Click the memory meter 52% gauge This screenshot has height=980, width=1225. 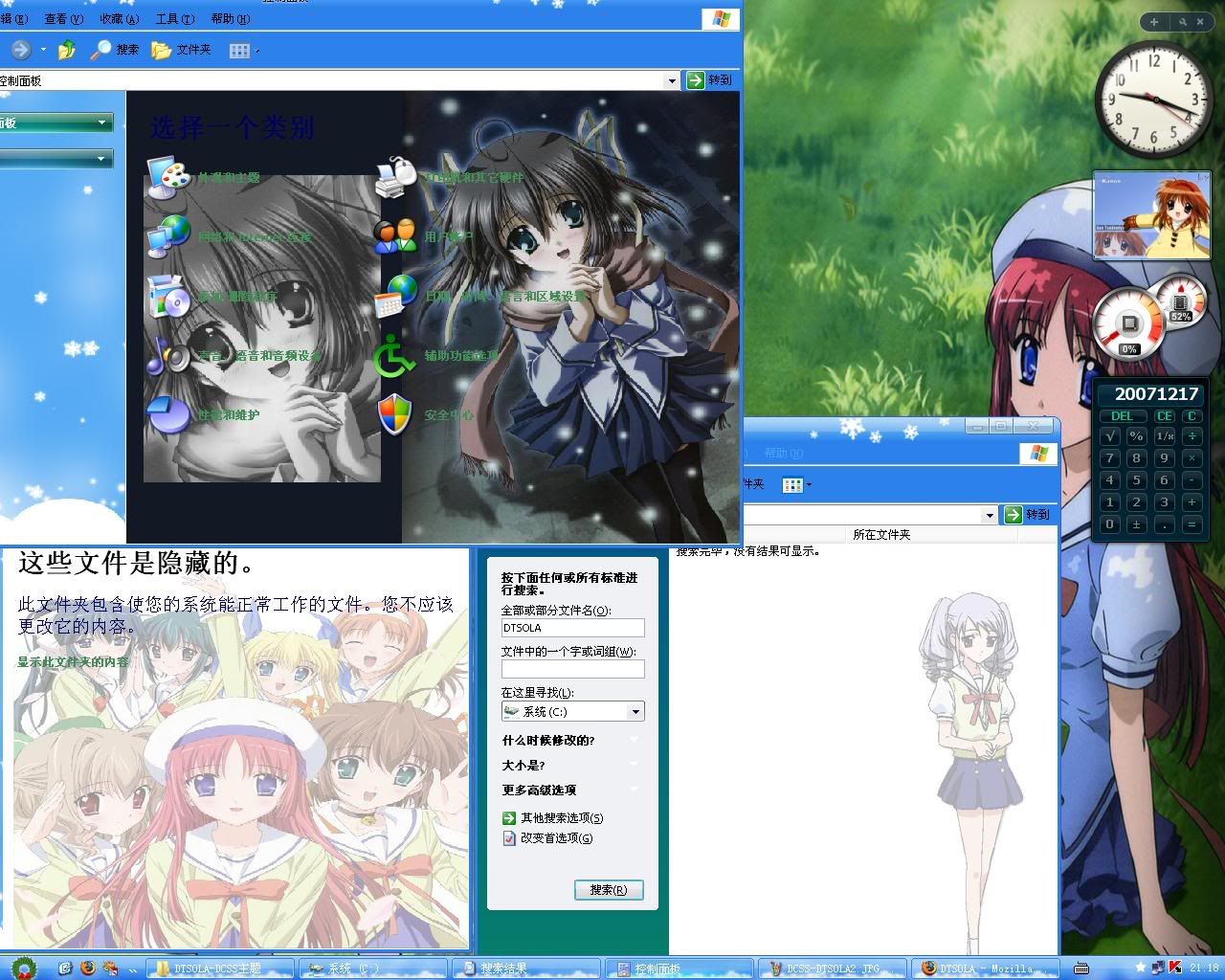(1181, 300)
